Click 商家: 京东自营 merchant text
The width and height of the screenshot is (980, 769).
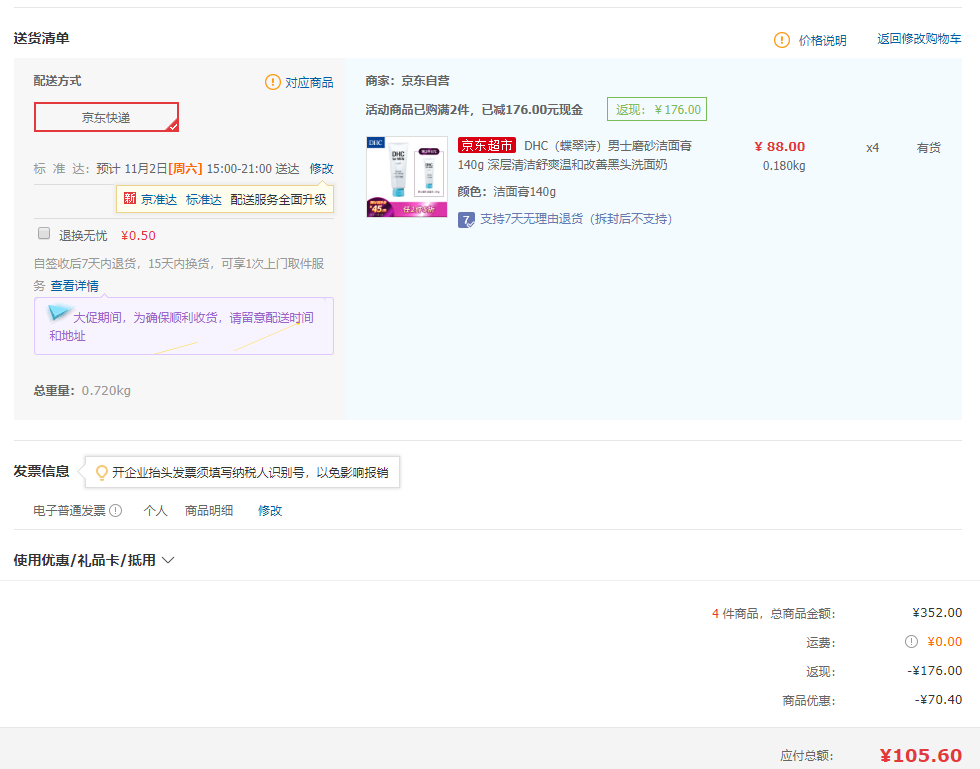pos(408,81)
